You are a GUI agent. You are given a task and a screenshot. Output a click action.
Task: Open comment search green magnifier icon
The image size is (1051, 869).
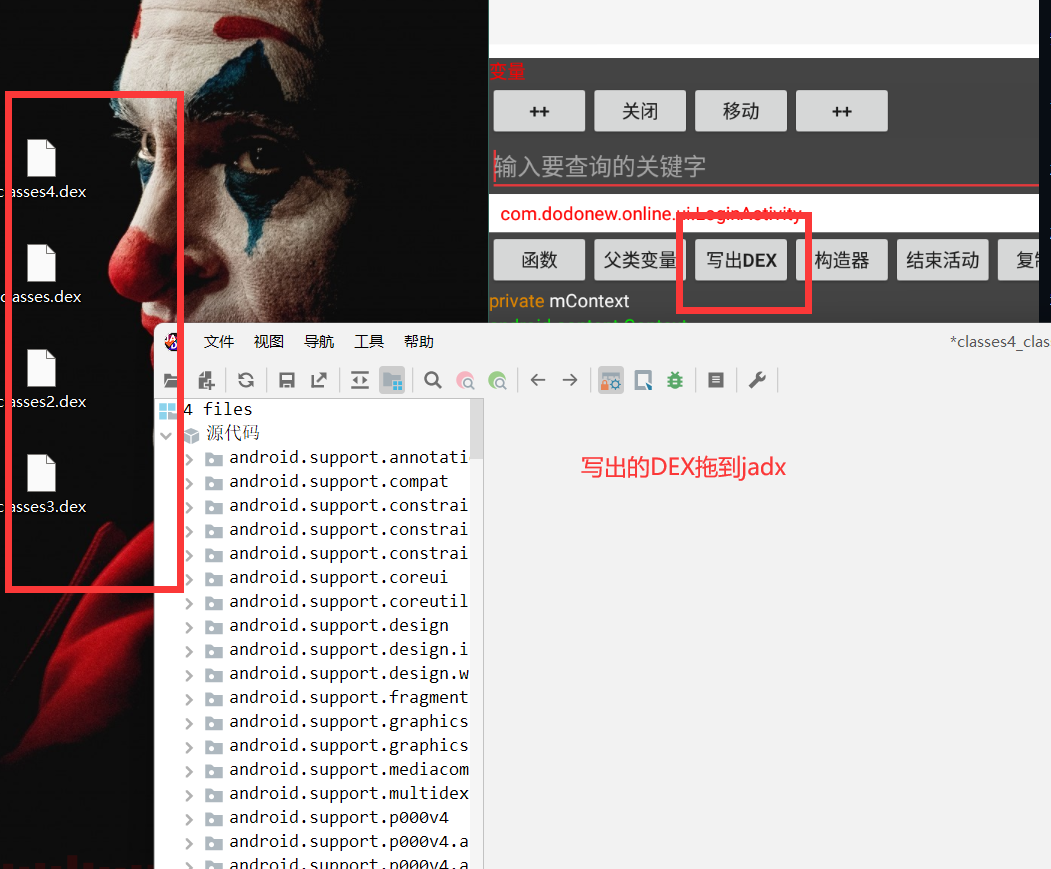[497, 380]
